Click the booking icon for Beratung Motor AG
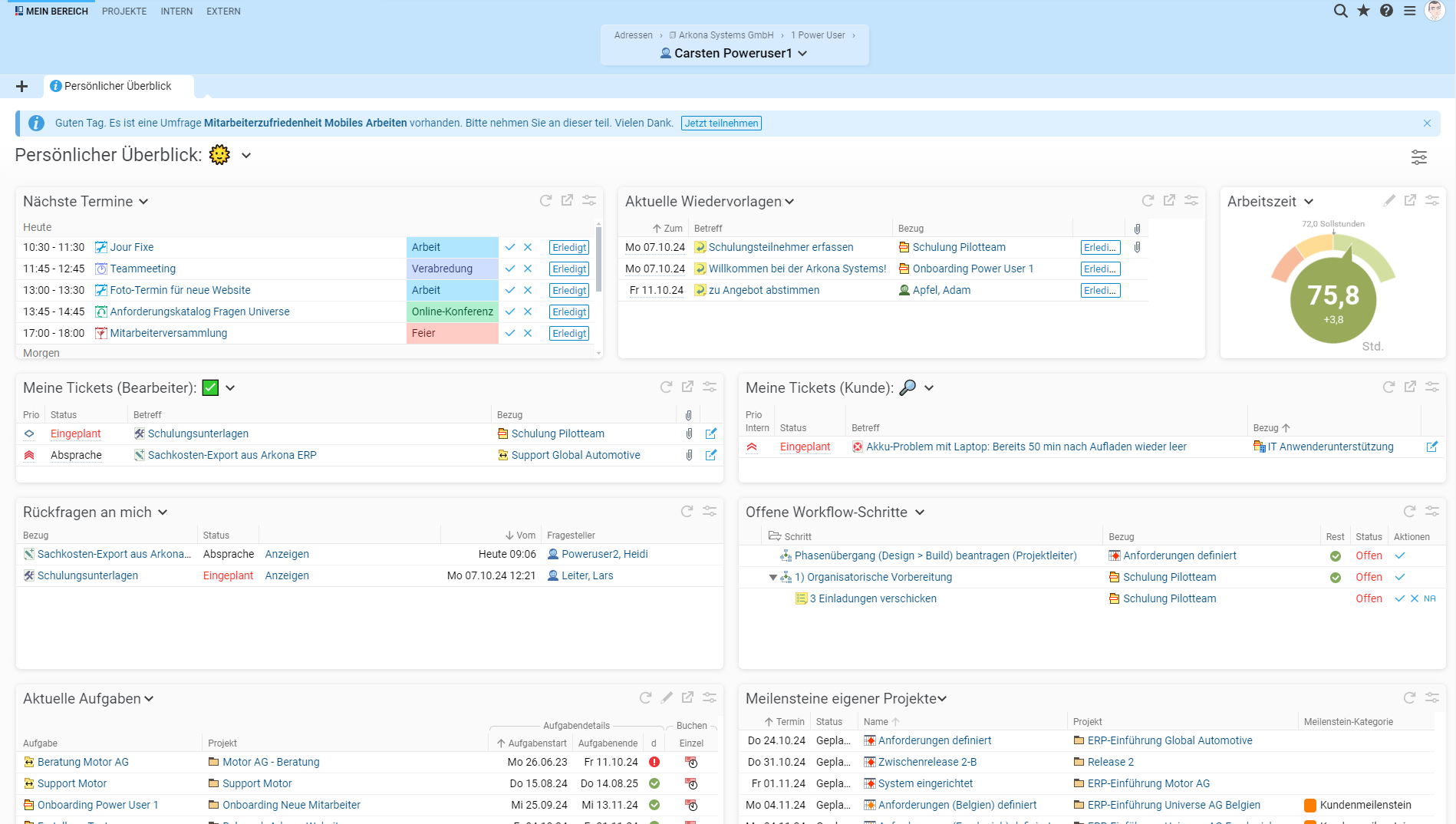Viewport: 1456px width, 824px height. pos(691,762)
